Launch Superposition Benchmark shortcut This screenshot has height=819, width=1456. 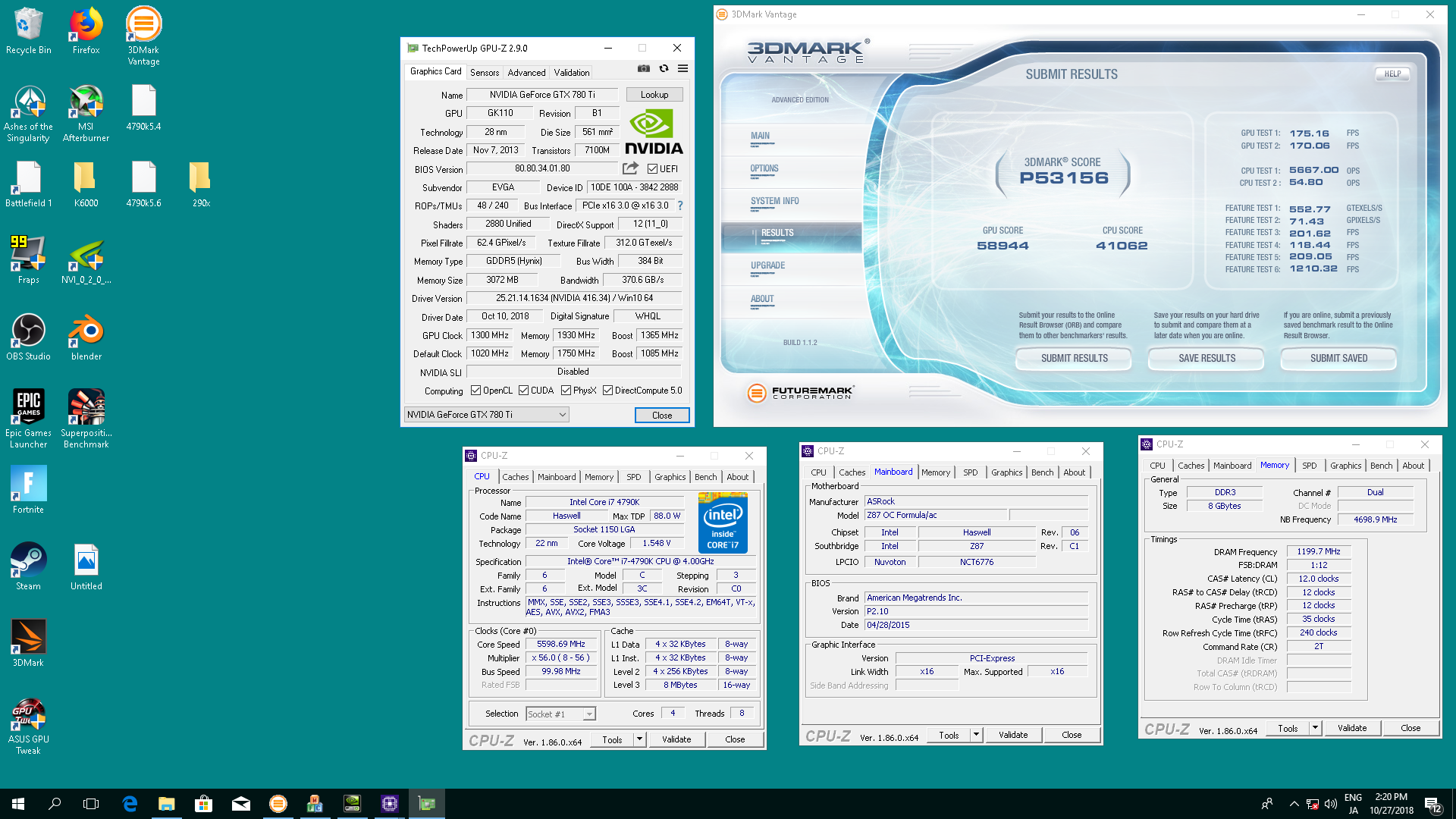click(x=86, y=419)
